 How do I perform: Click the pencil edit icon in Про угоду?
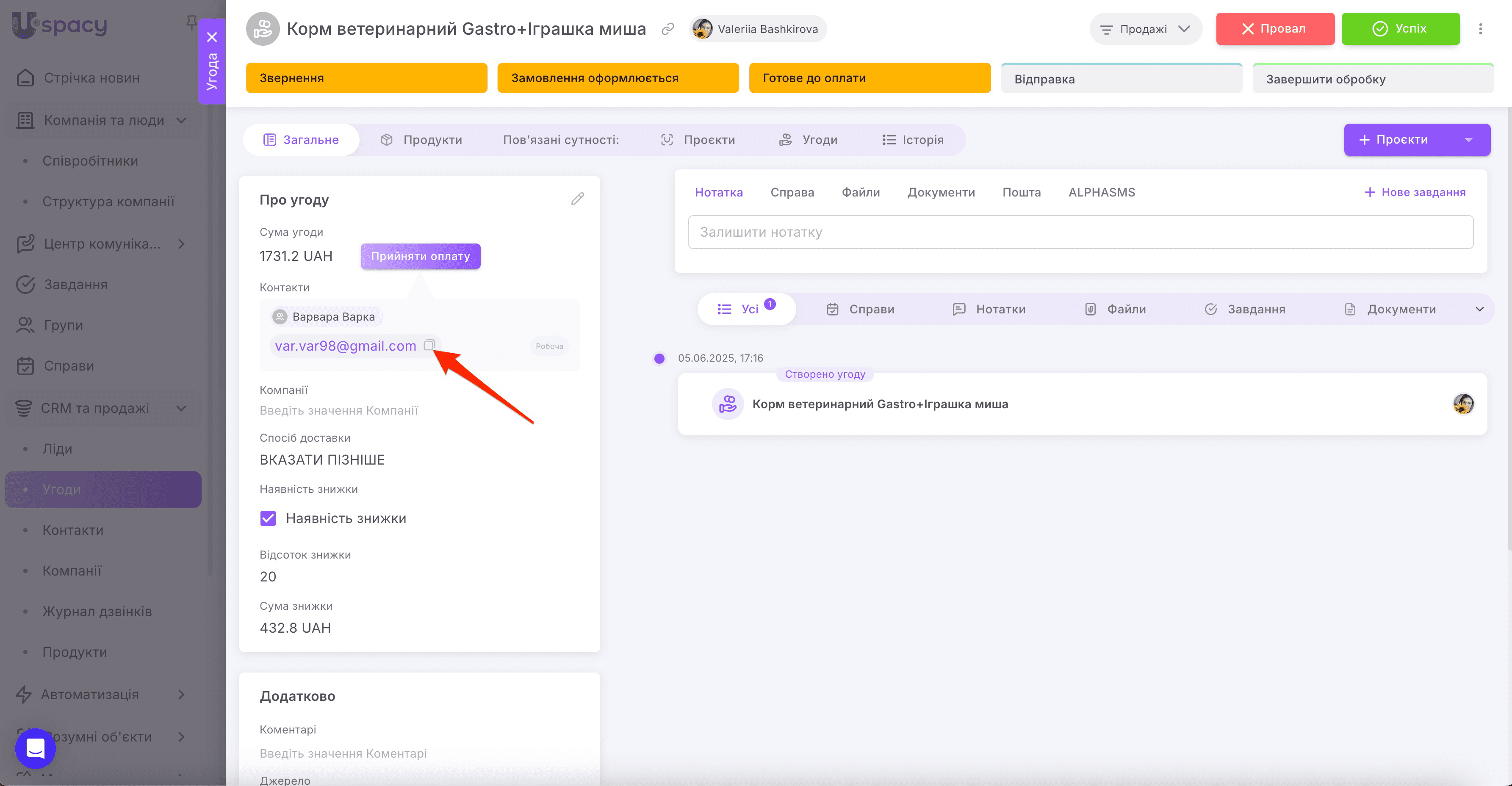point(577,199)
